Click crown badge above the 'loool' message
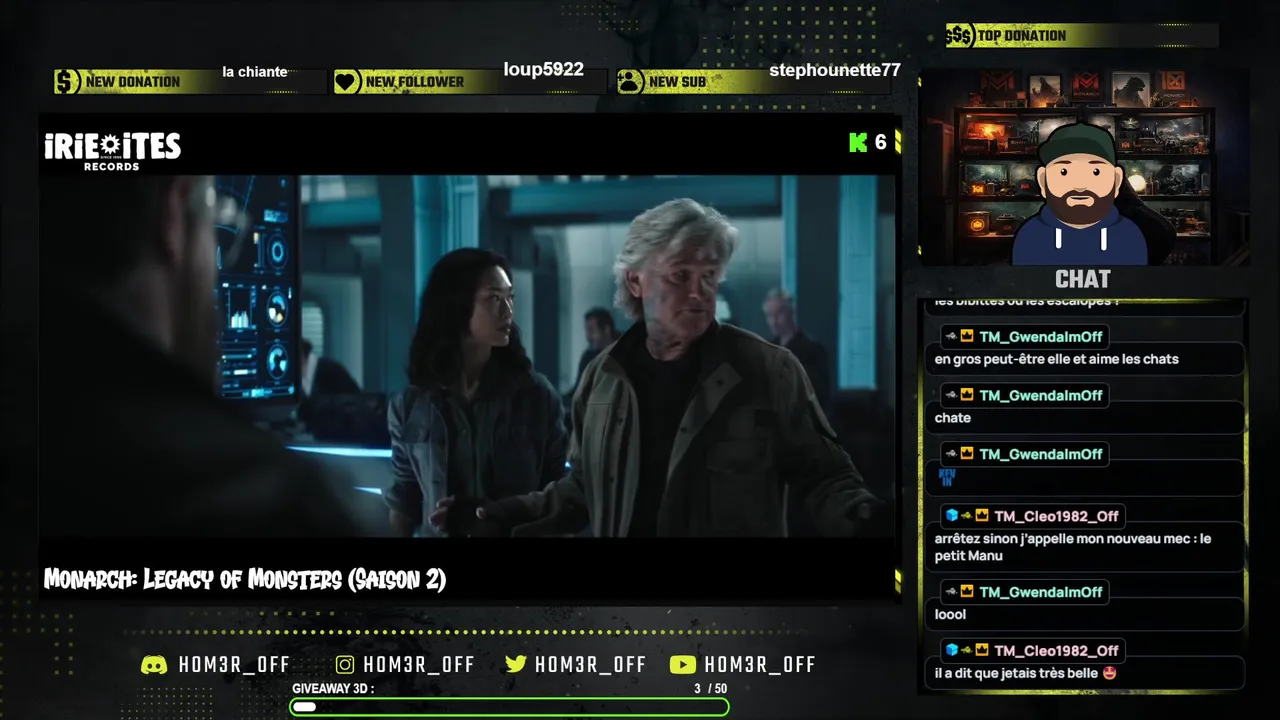 [966, 592]
